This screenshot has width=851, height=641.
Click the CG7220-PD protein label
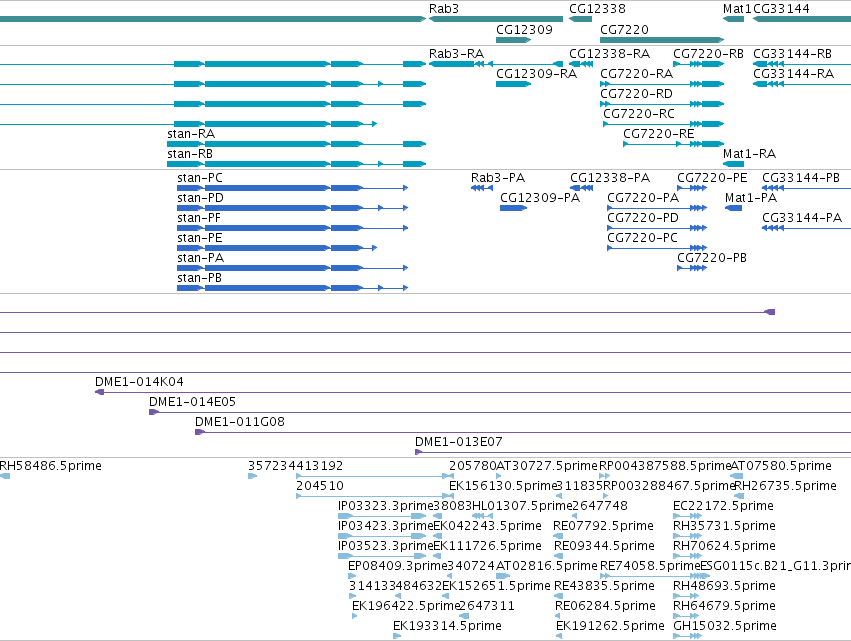[x=643, y=218]
